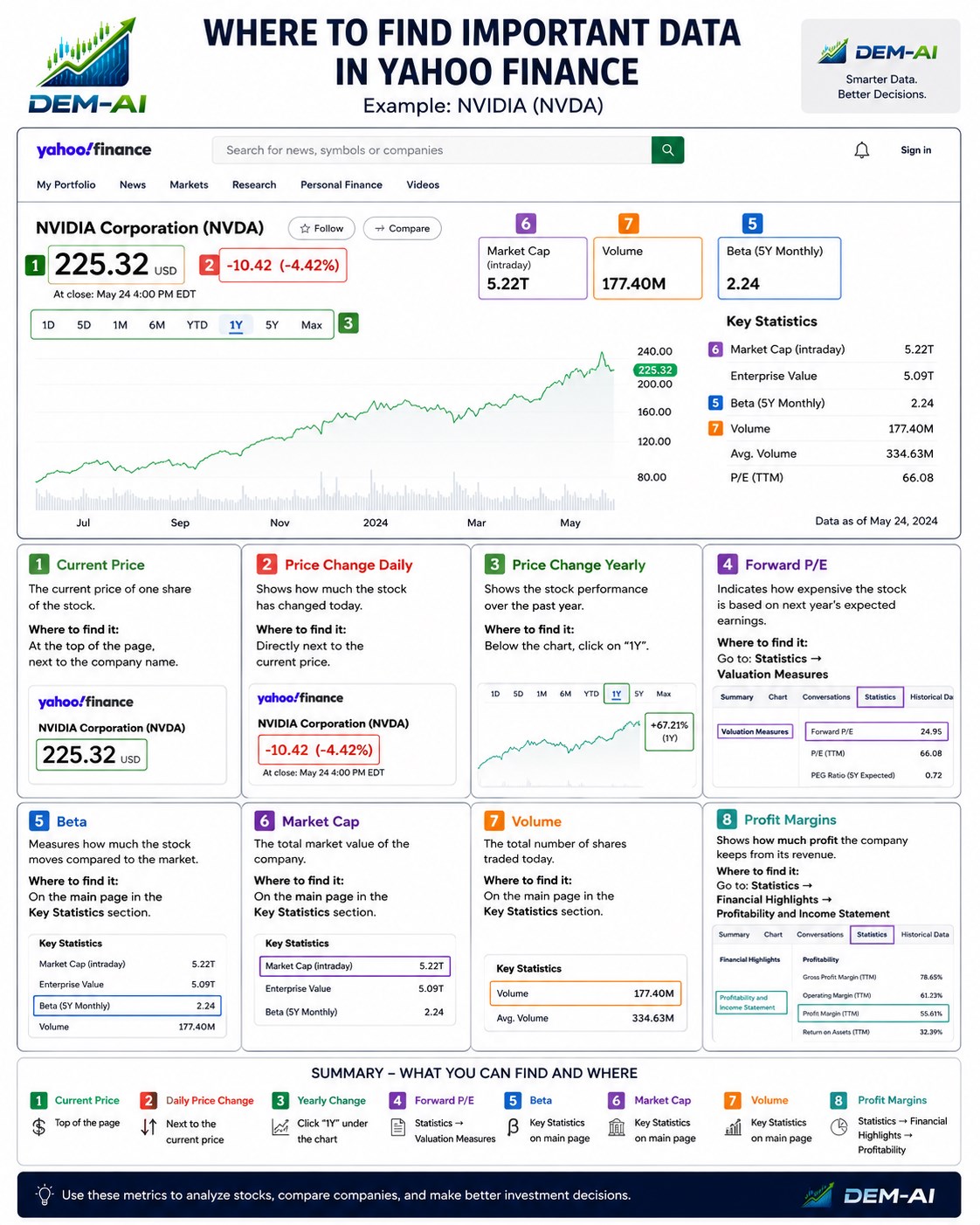The image size is (980, 1225).
Task: Select the 1D range above the main NVDA chart
Action: point(48,325)
